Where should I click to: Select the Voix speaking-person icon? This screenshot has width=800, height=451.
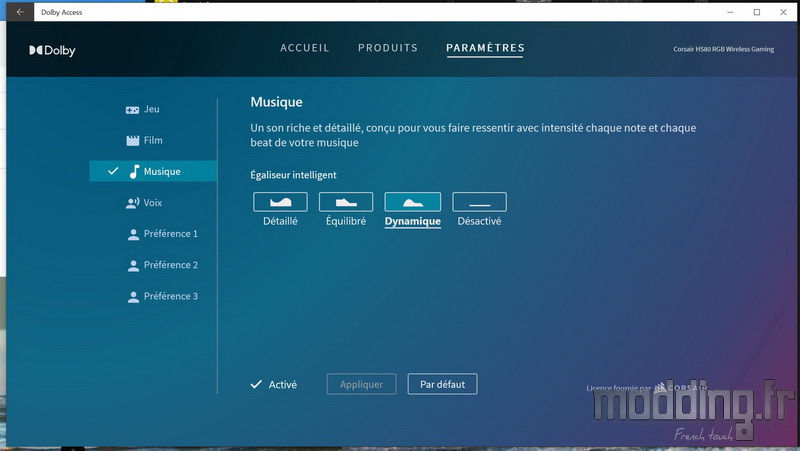point(133,203)
